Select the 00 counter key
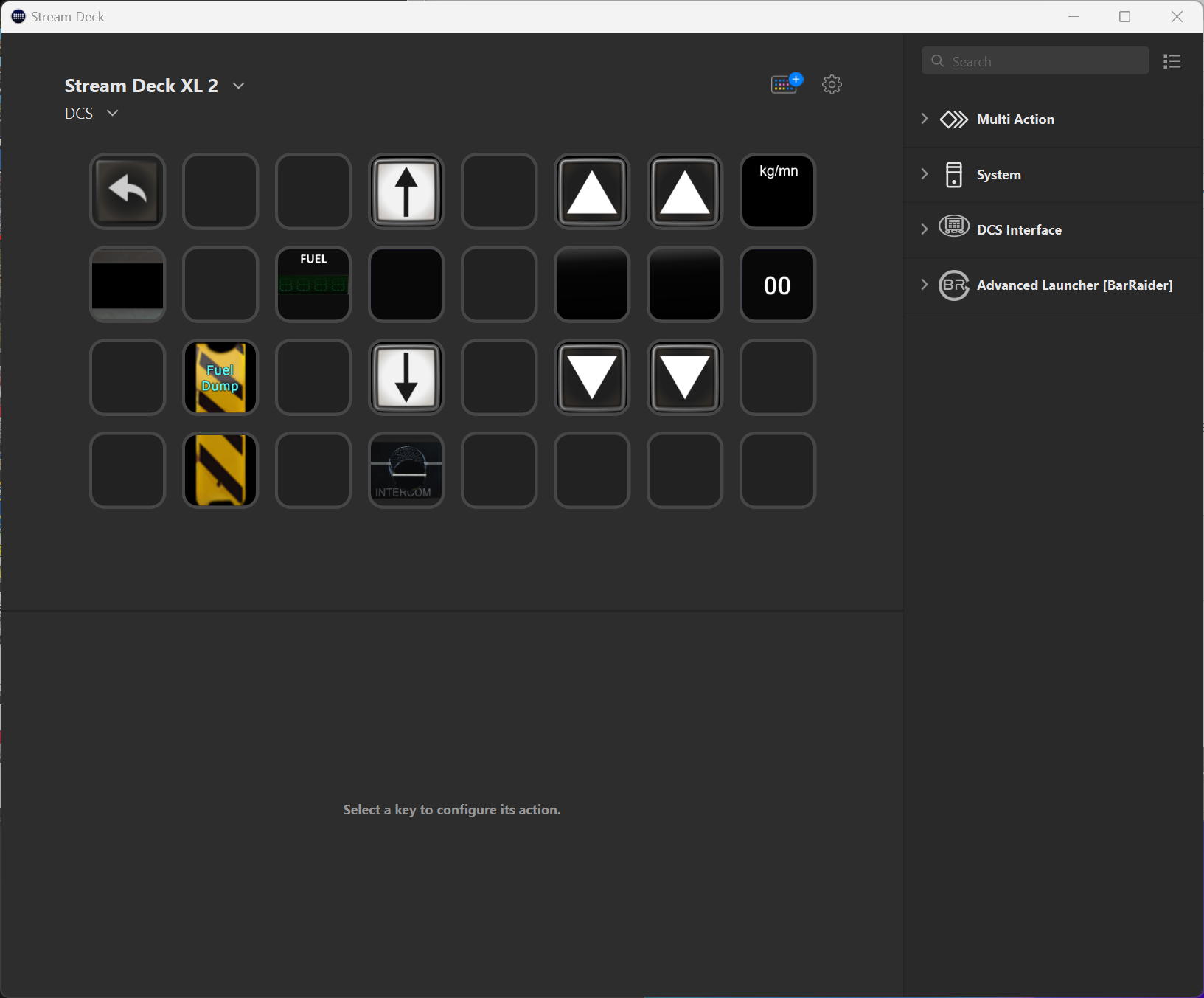1204x998 pixels. coord(778,284)
